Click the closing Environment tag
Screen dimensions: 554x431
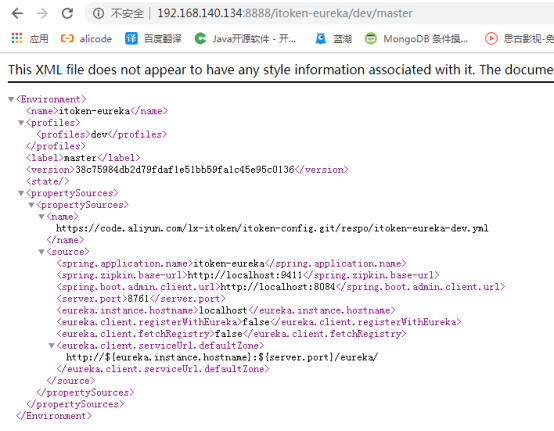pyautogui.click(x=54, y=416)
